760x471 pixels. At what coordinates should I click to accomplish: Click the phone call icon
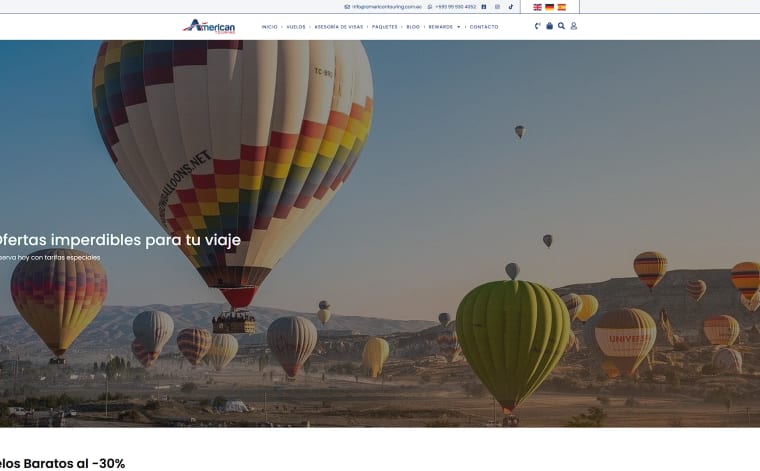click(x=537, y=26)
